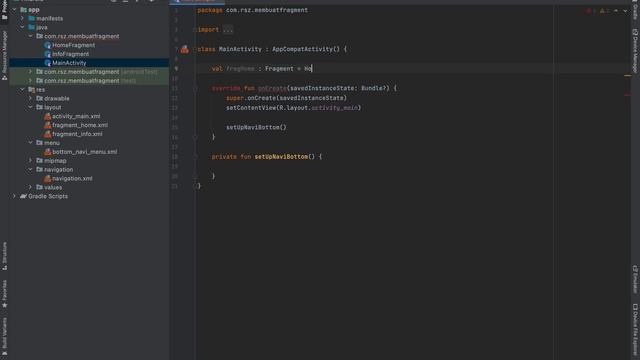
Task: Click the fragment_info.xml file icon
Action: pos(47,134)
